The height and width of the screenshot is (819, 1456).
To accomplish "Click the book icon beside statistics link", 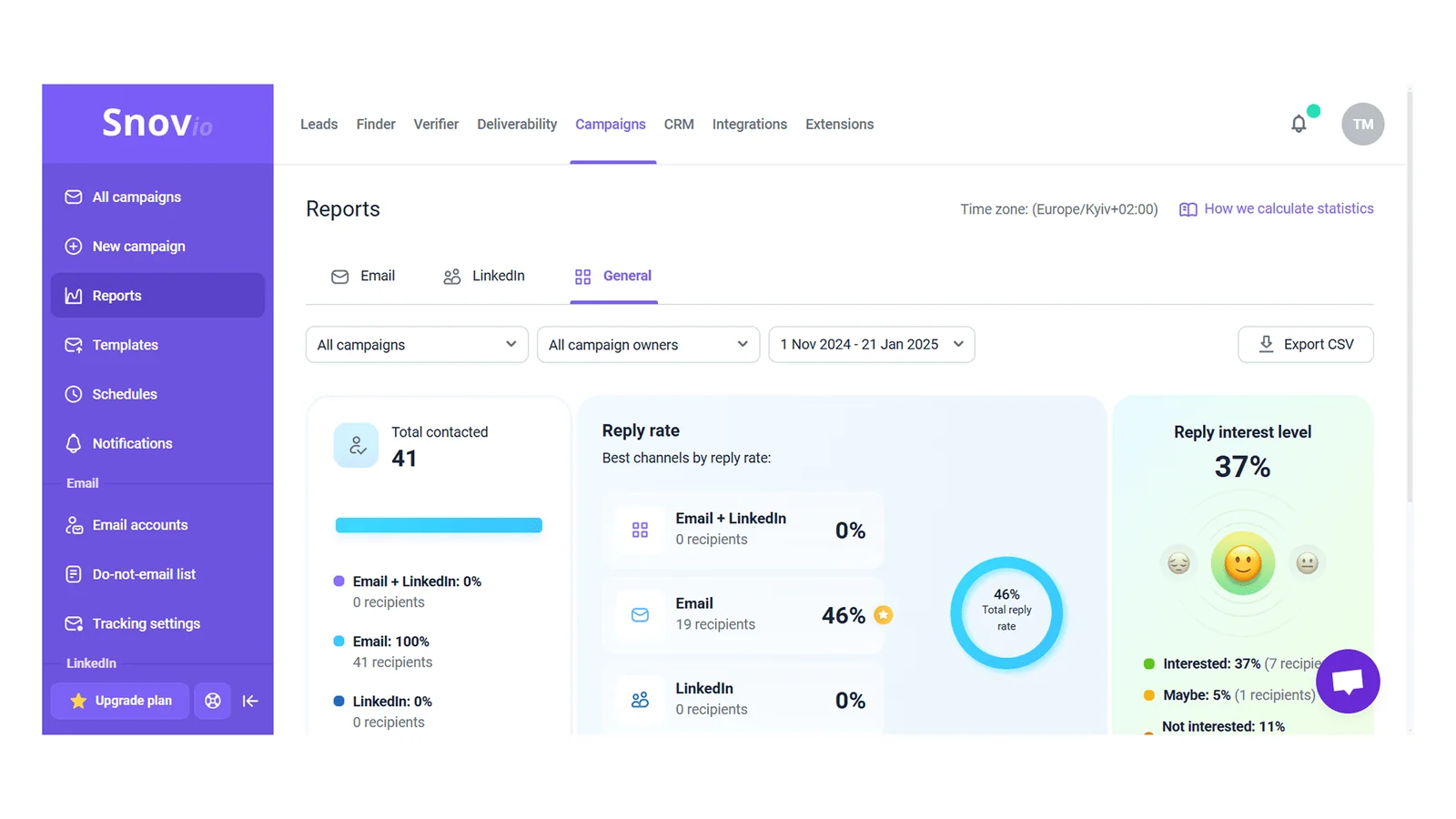I will tap(1188, 209).
